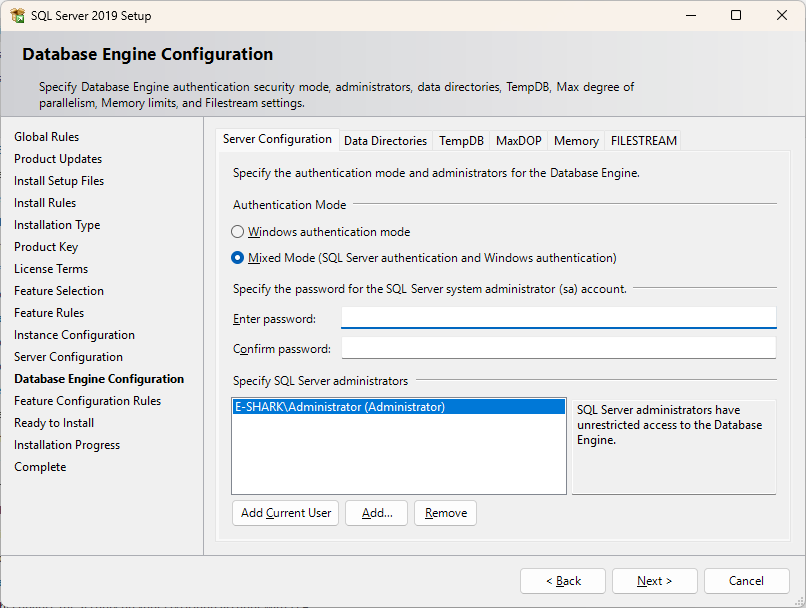Close the SQL Server 2019 Setup window
Image resolution: width=806 pixels, height=608 pixels.
781,15
